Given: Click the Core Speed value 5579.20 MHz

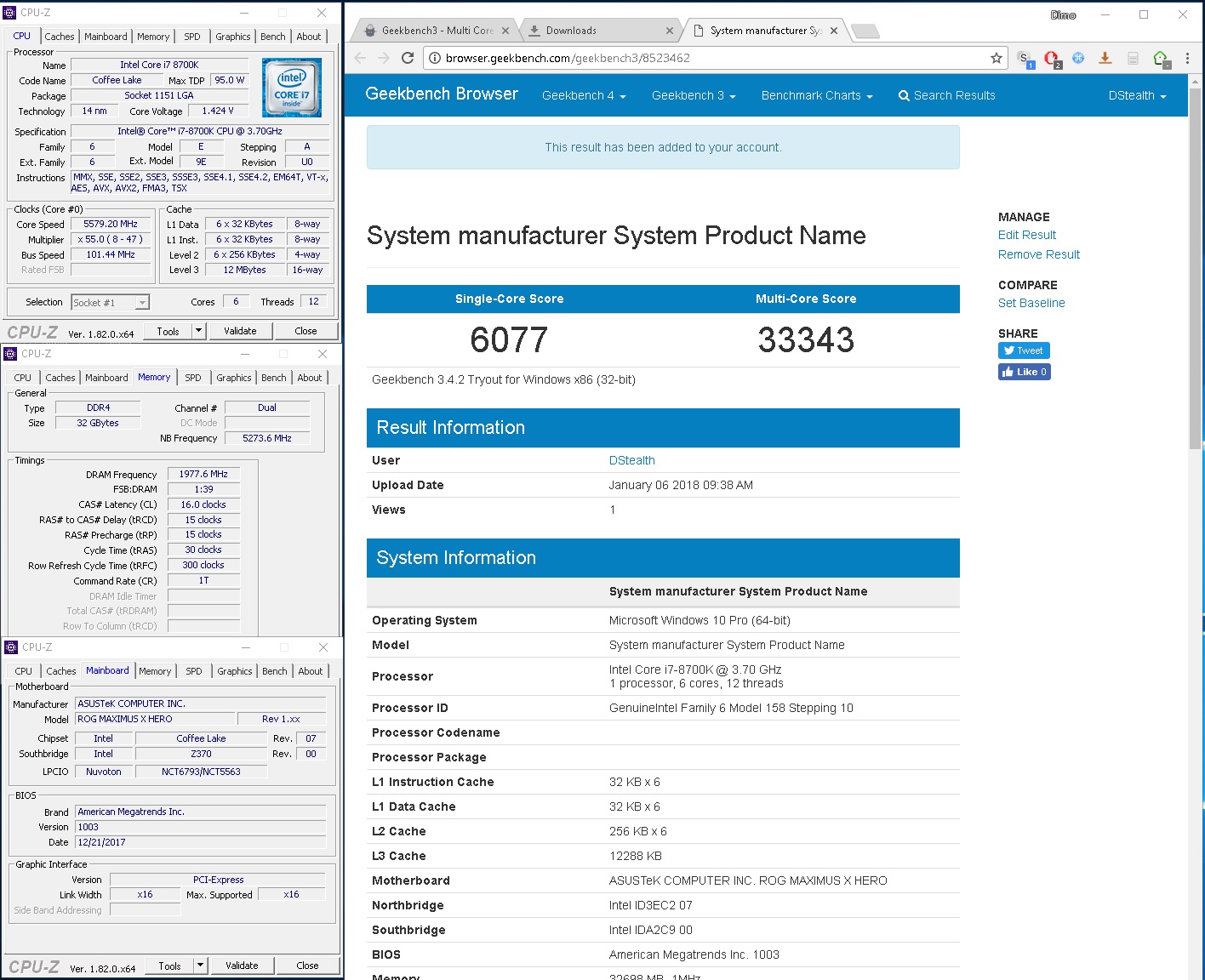Looking at the screenshot, I should tap(111, 224).
